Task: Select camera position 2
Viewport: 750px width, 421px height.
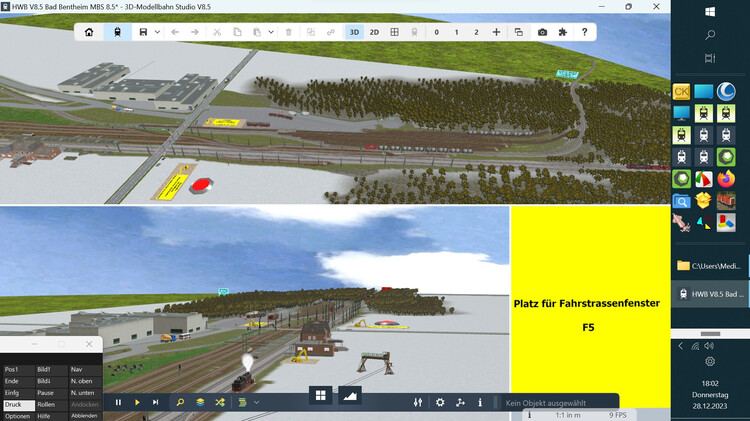Action: [476, 32]
